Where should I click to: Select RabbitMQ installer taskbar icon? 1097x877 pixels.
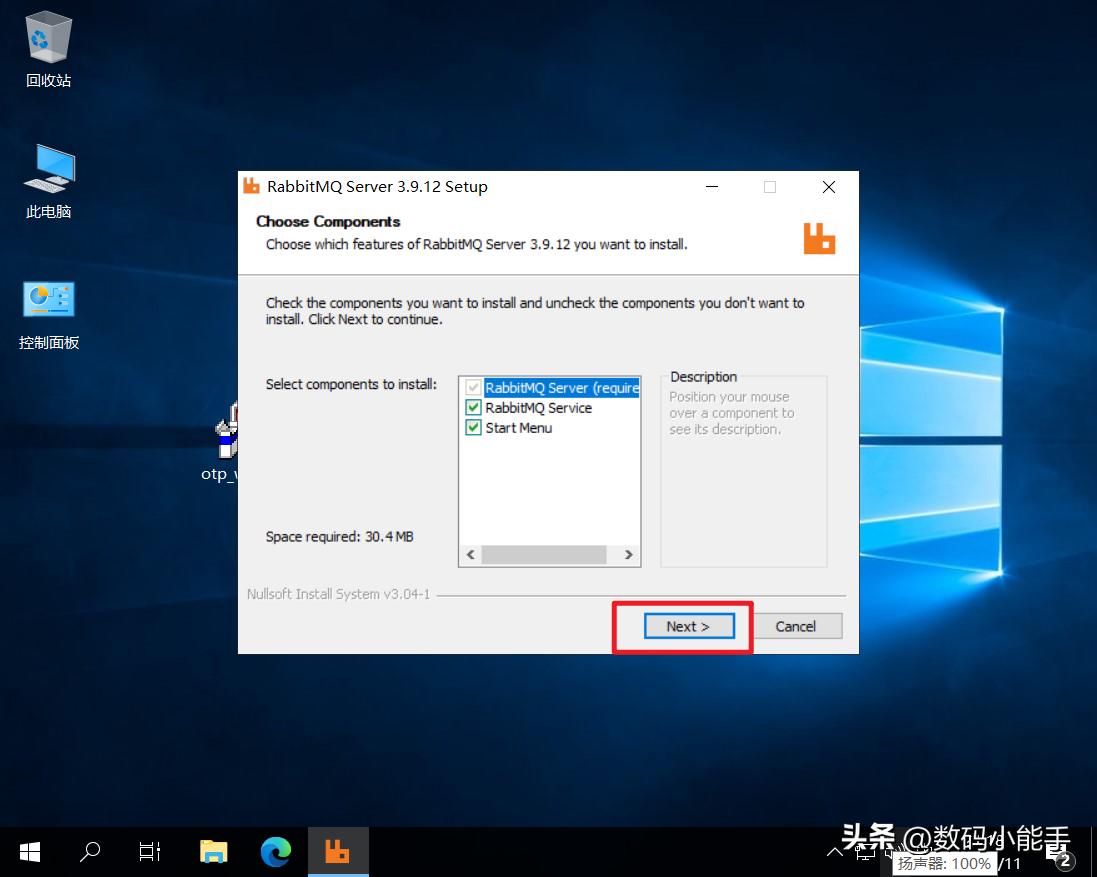pos(338,851)
